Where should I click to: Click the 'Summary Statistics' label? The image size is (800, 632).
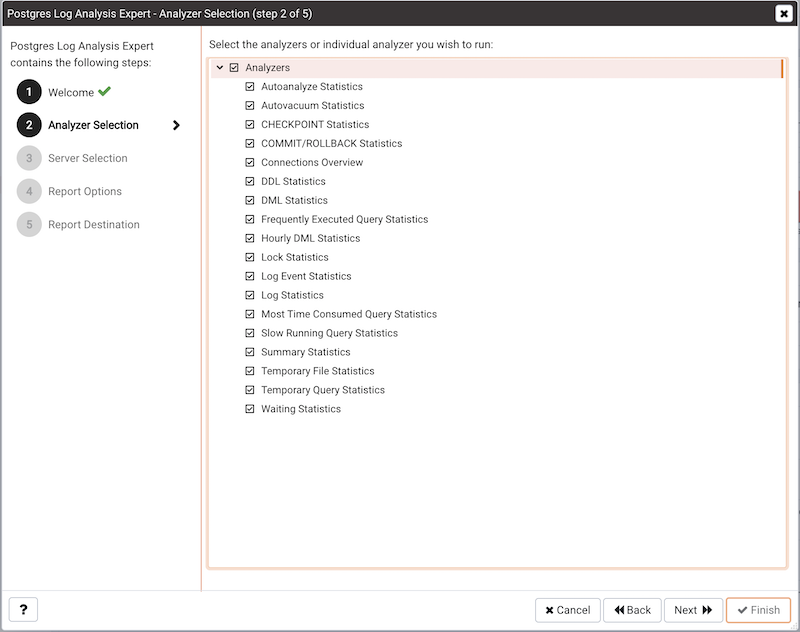pos(306,352)
